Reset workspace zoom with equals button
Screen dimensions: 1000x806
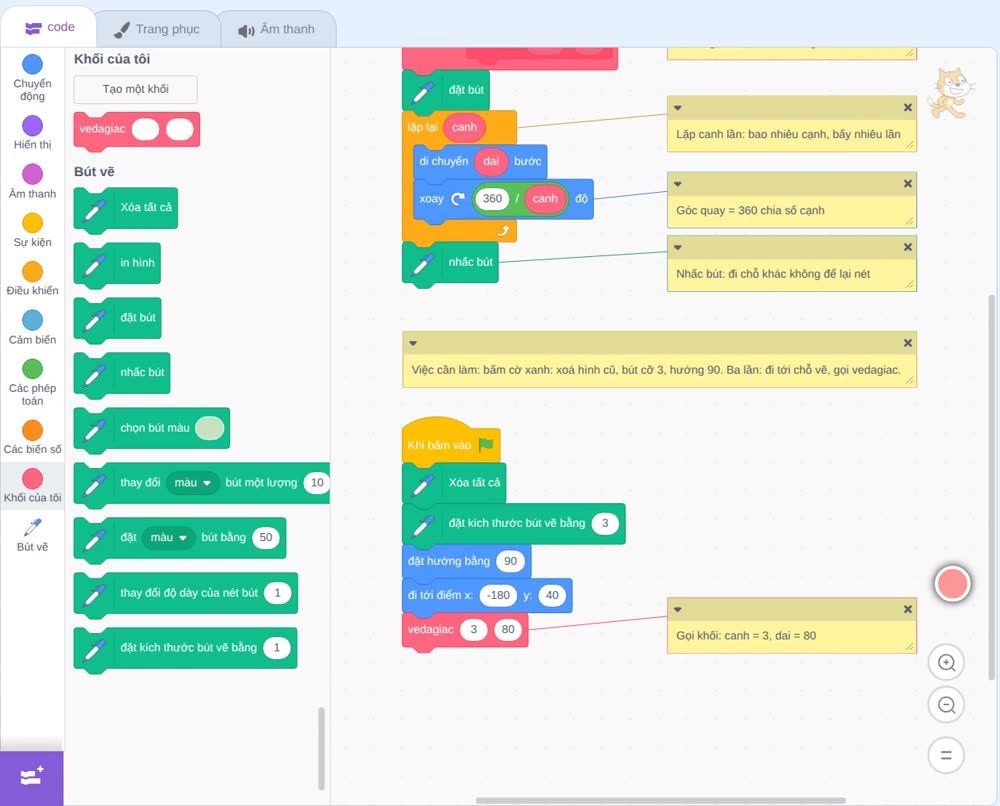(x=946, y=755)
